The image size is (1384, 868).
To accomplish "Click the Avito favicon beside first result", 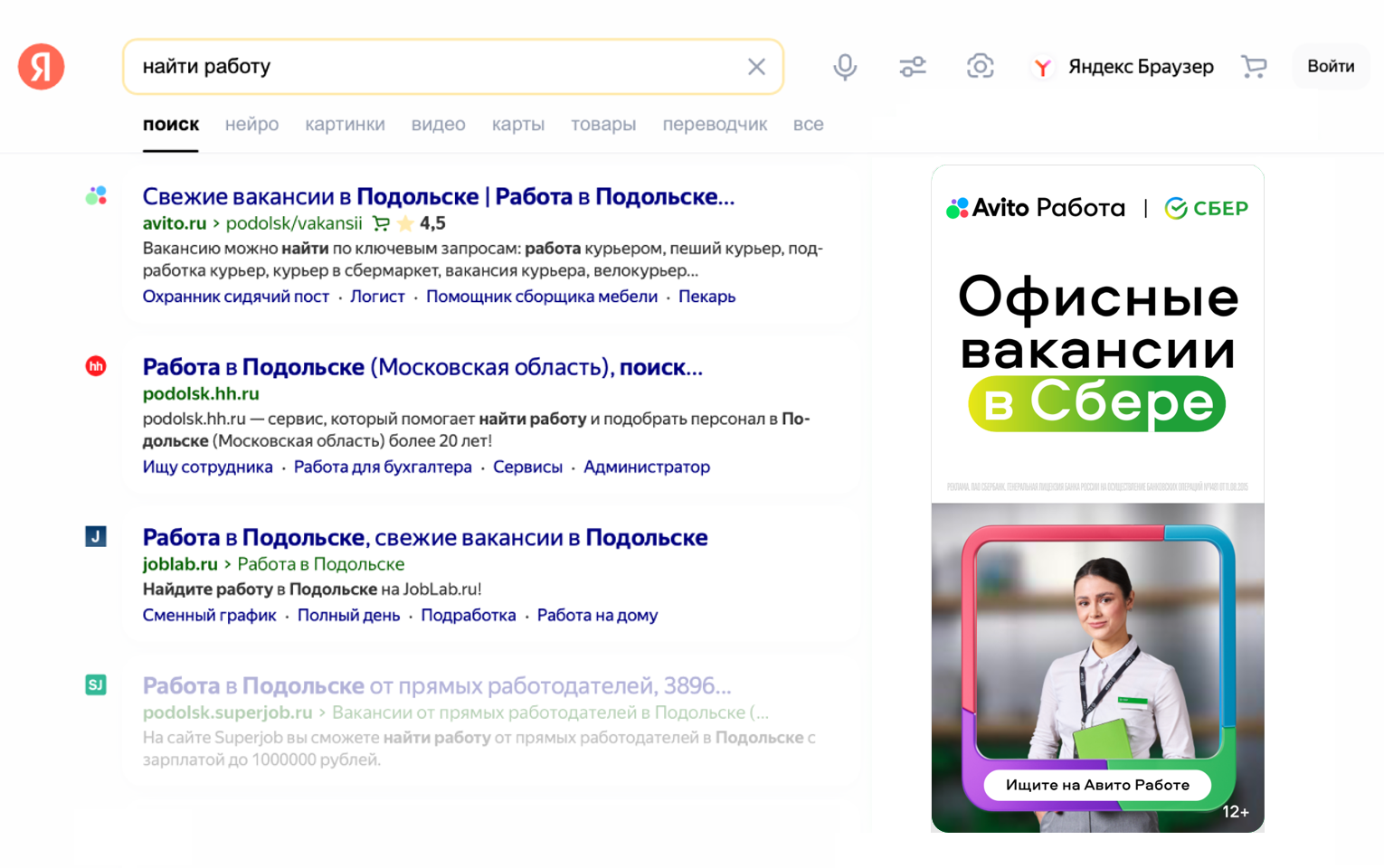I will [96, 196].
